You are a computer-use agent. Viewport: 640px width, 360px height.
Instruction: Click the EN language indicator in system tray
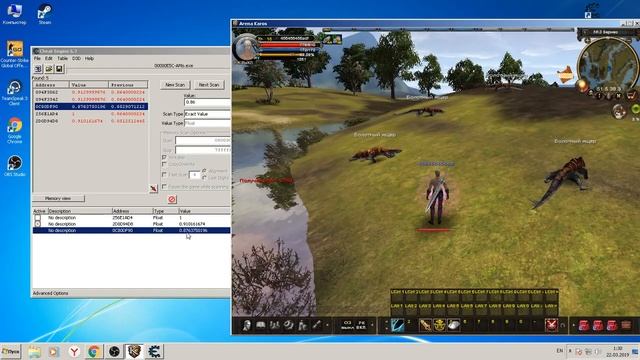pos(560,351)
